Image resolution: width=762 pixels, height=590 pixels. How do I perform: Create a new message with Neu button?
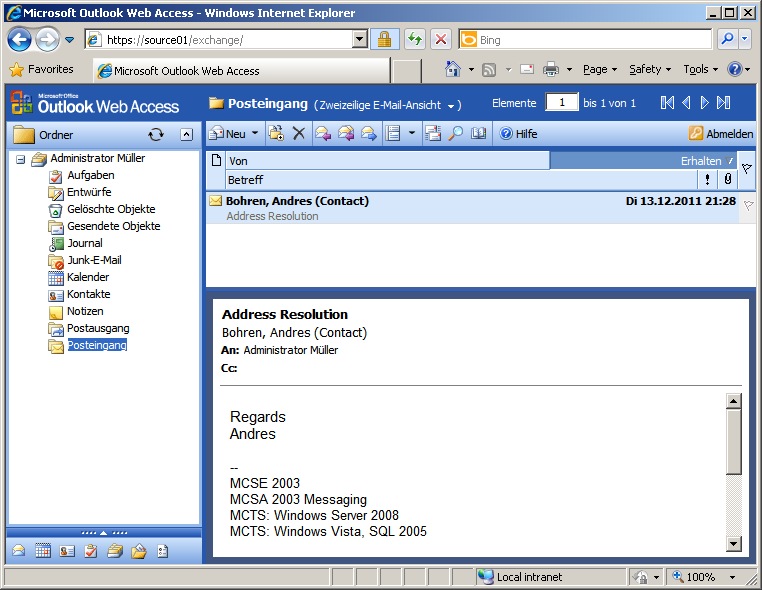(x=227, y=134)
